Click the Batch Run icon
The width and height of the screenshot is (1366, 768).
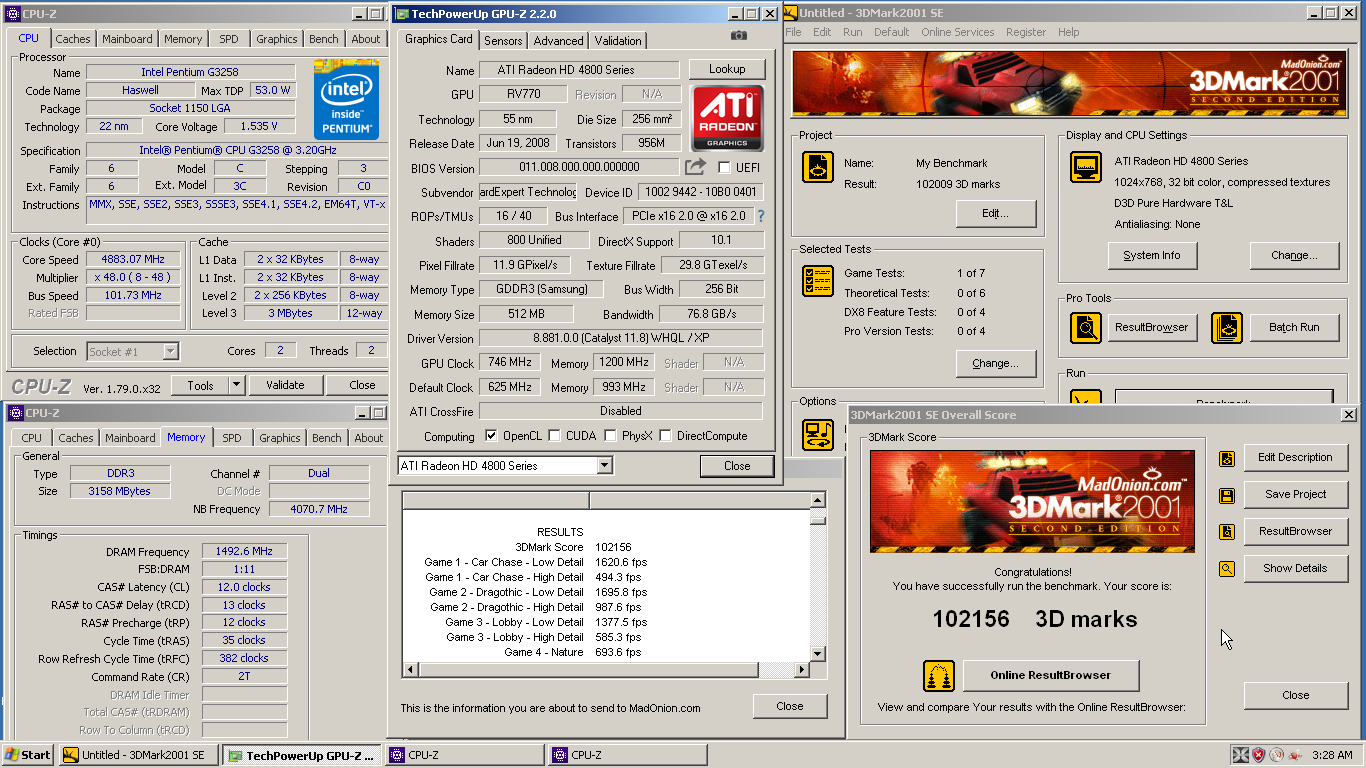coord(1227,327)
